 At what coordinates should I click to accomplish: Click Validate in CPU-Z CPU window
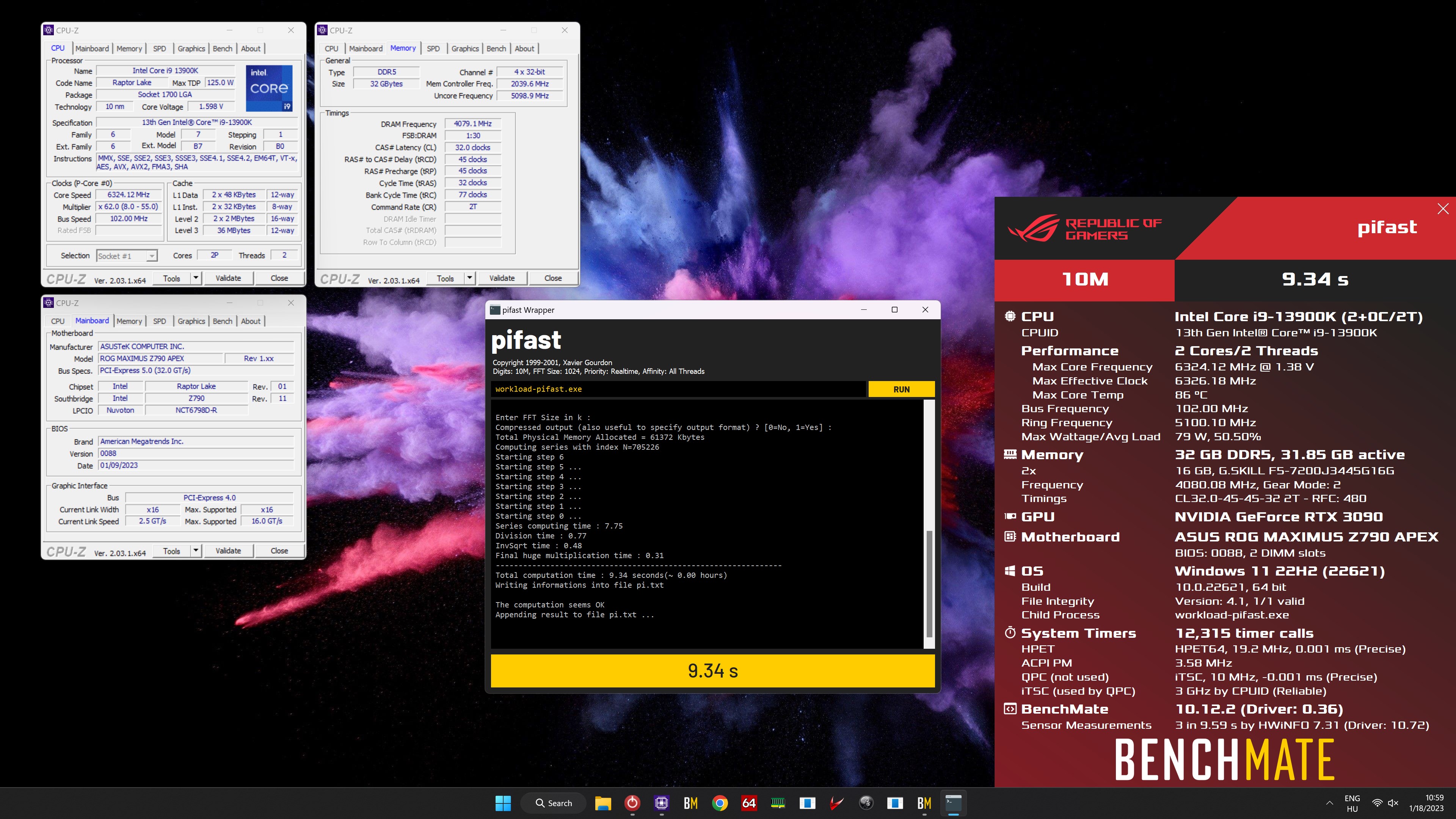[228, 278]
